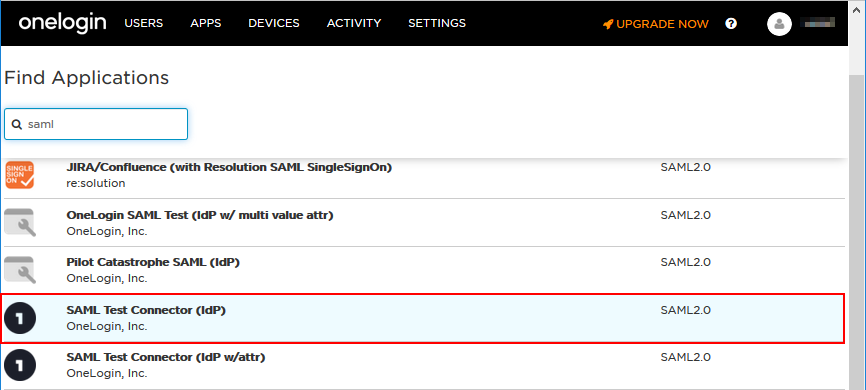Click the user avatar profile icon

pyautogui.click(x=779, y=24)
